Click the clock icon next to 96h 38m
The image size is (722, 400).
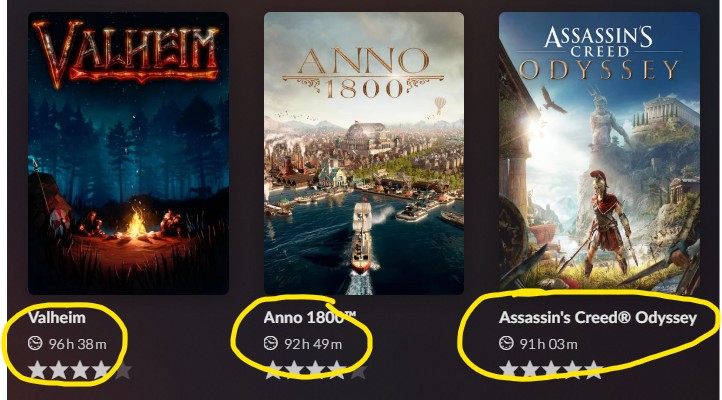tap(35, 343)
